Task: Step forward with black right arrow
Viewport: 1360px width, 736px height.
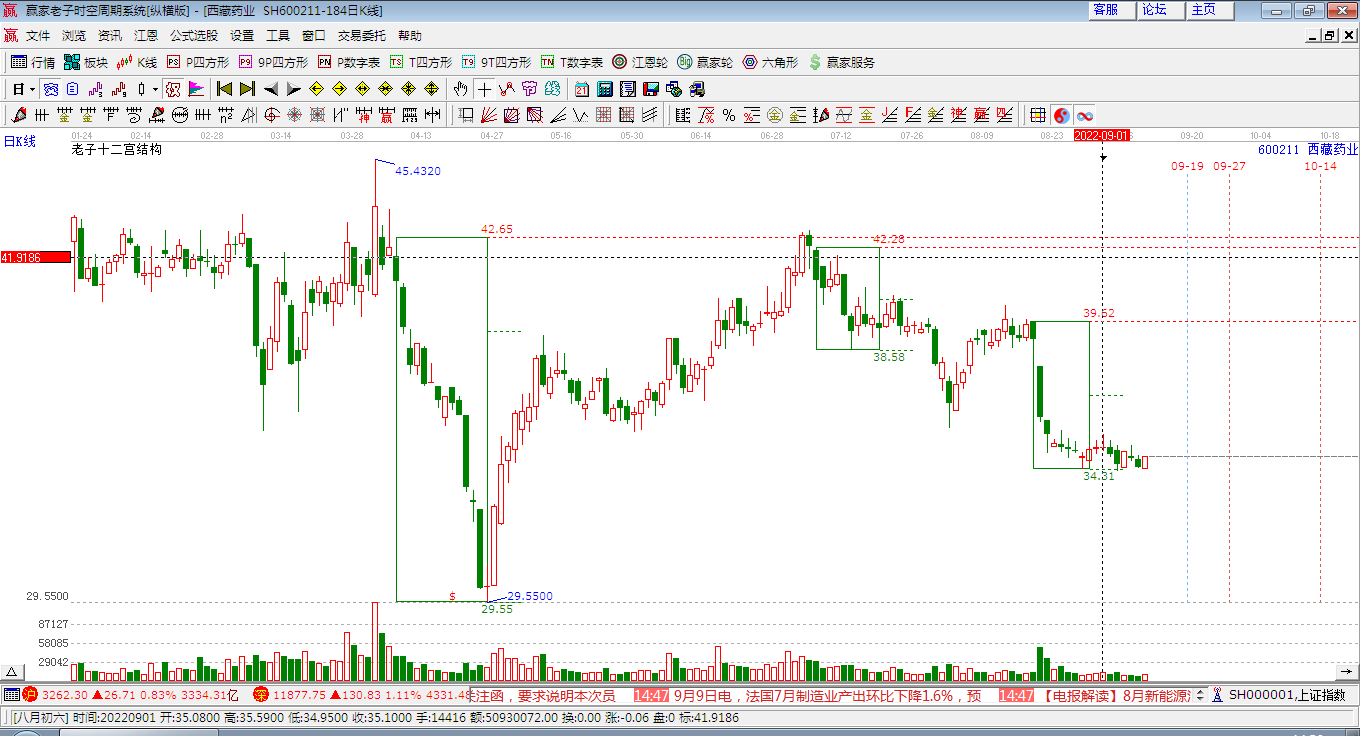Action: coord(293,89)
